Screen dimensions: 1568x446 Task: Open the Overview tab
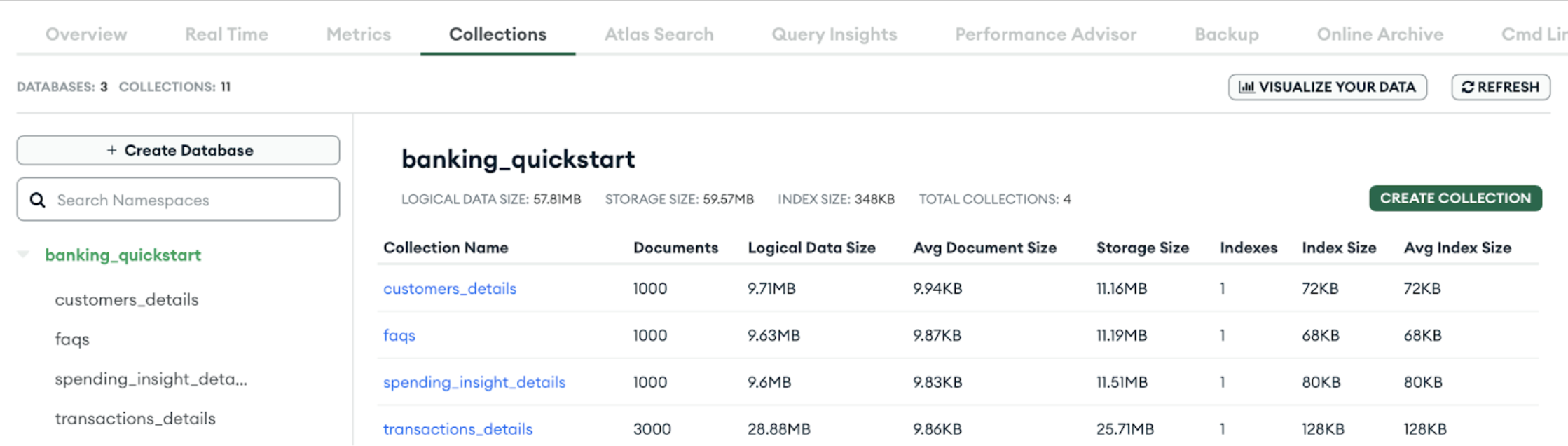coord(86,34)
